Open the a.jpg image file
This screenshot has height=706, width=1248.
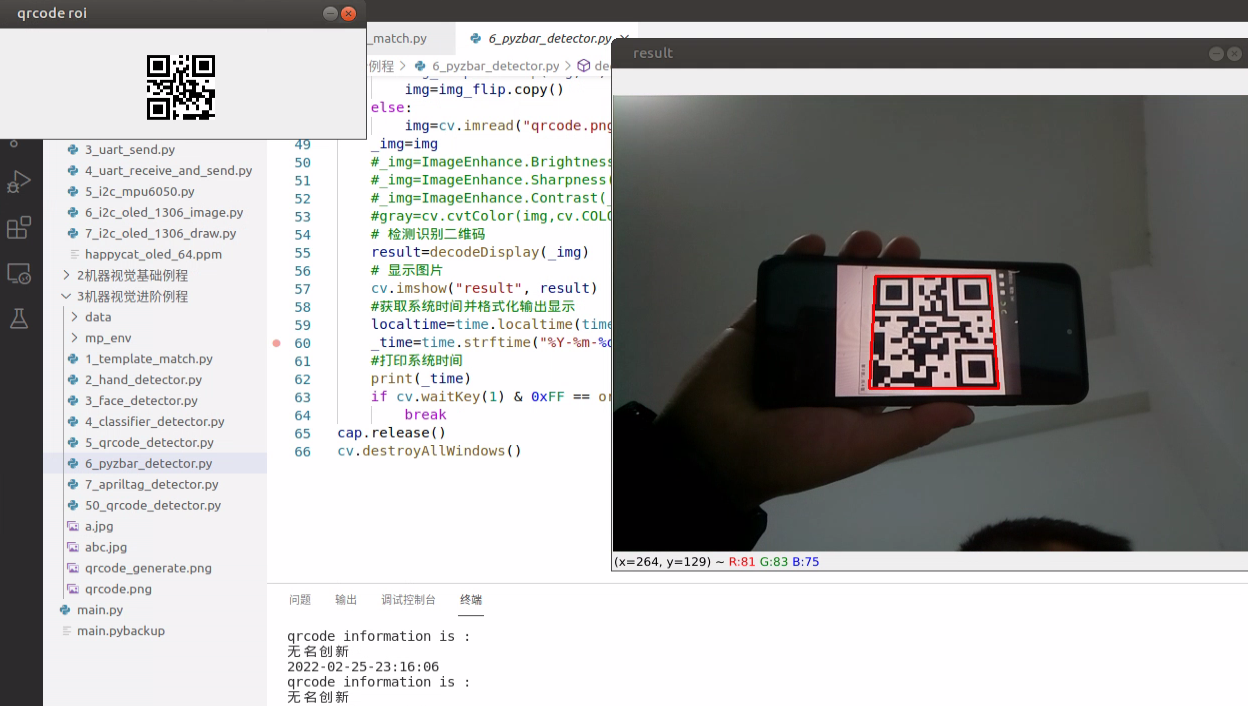(x=99, y=527)
